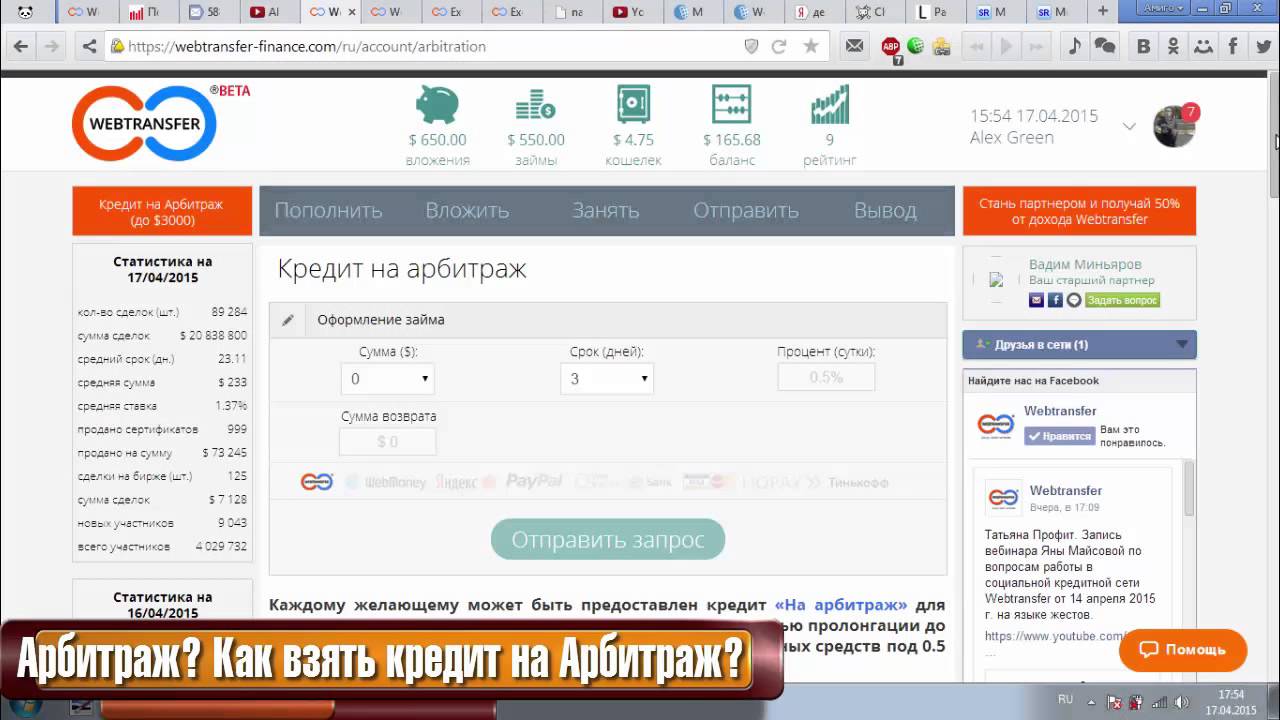
Task: Follow the «На арбитраж» link
Action: pos(841,605)
